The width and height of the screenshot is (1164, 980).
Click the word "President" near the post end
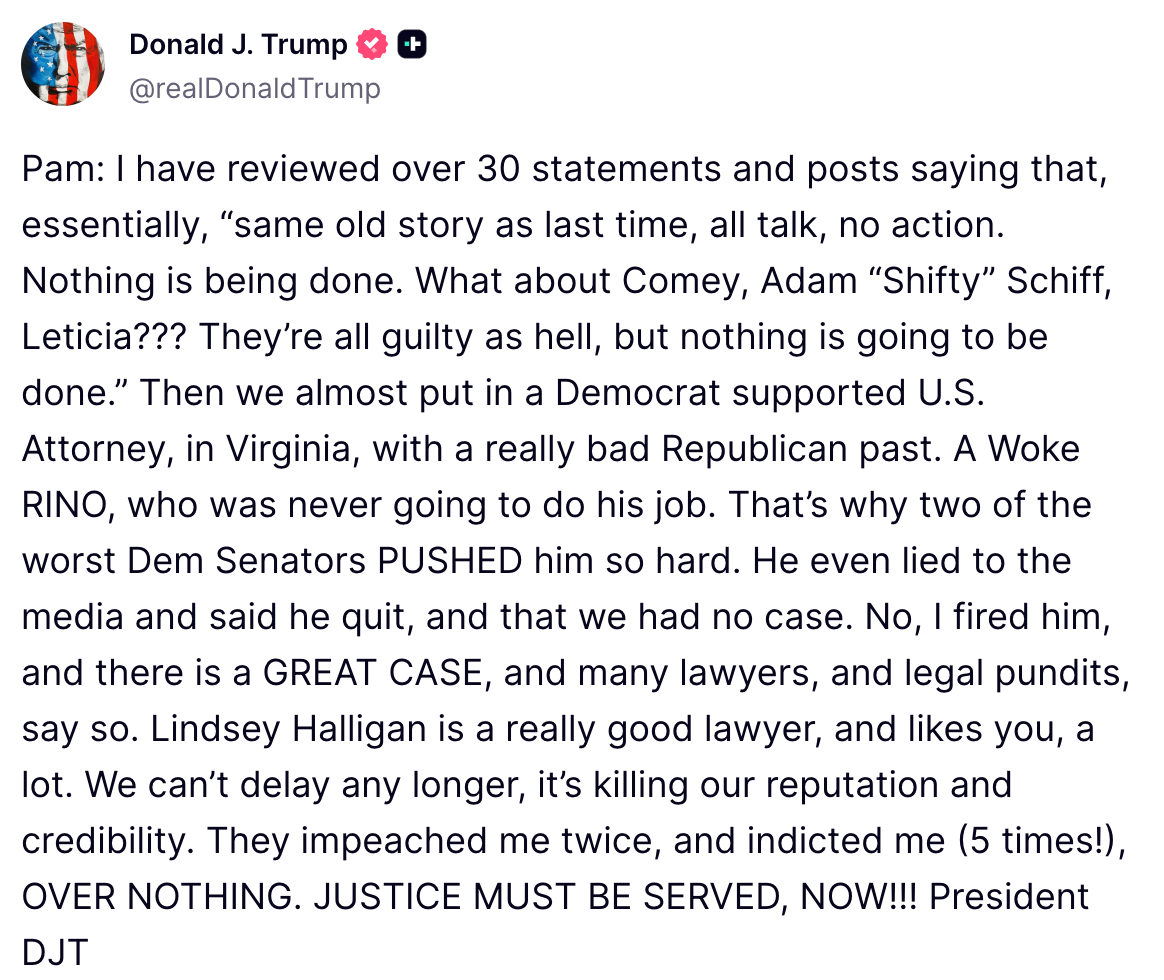click(x=1008, y=897)
